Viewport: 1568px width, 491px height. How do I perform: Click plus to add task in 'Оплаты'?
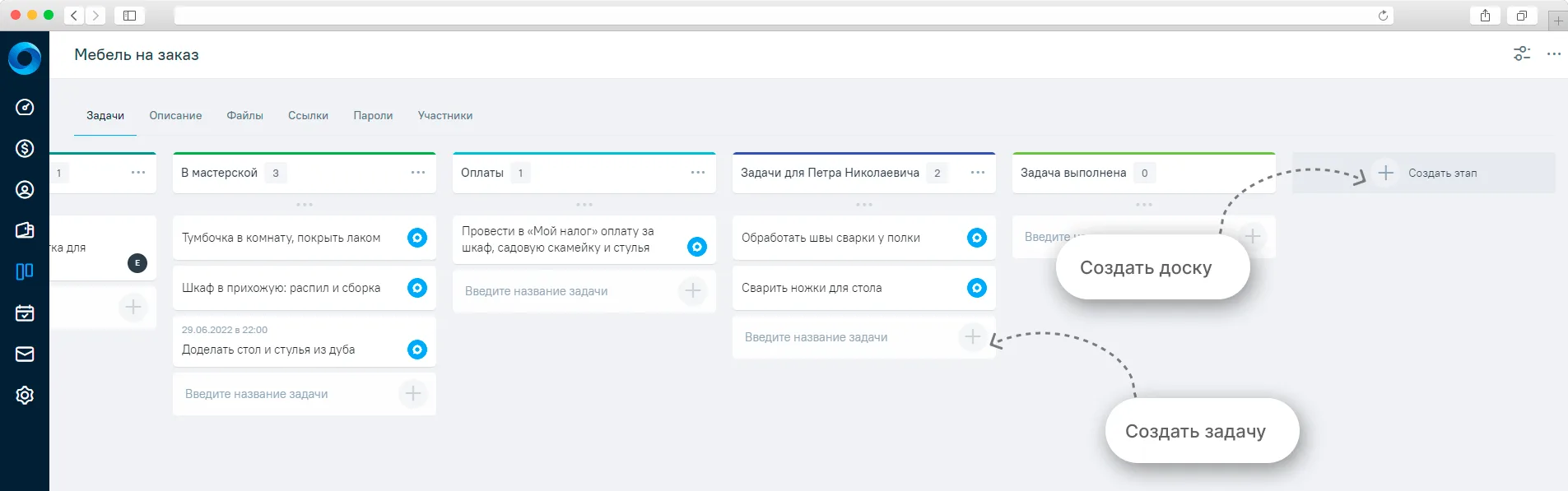(693, 290)
